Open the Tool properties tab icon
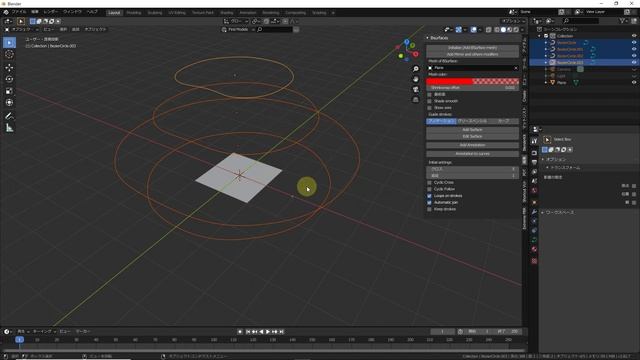 click(534, 141)
